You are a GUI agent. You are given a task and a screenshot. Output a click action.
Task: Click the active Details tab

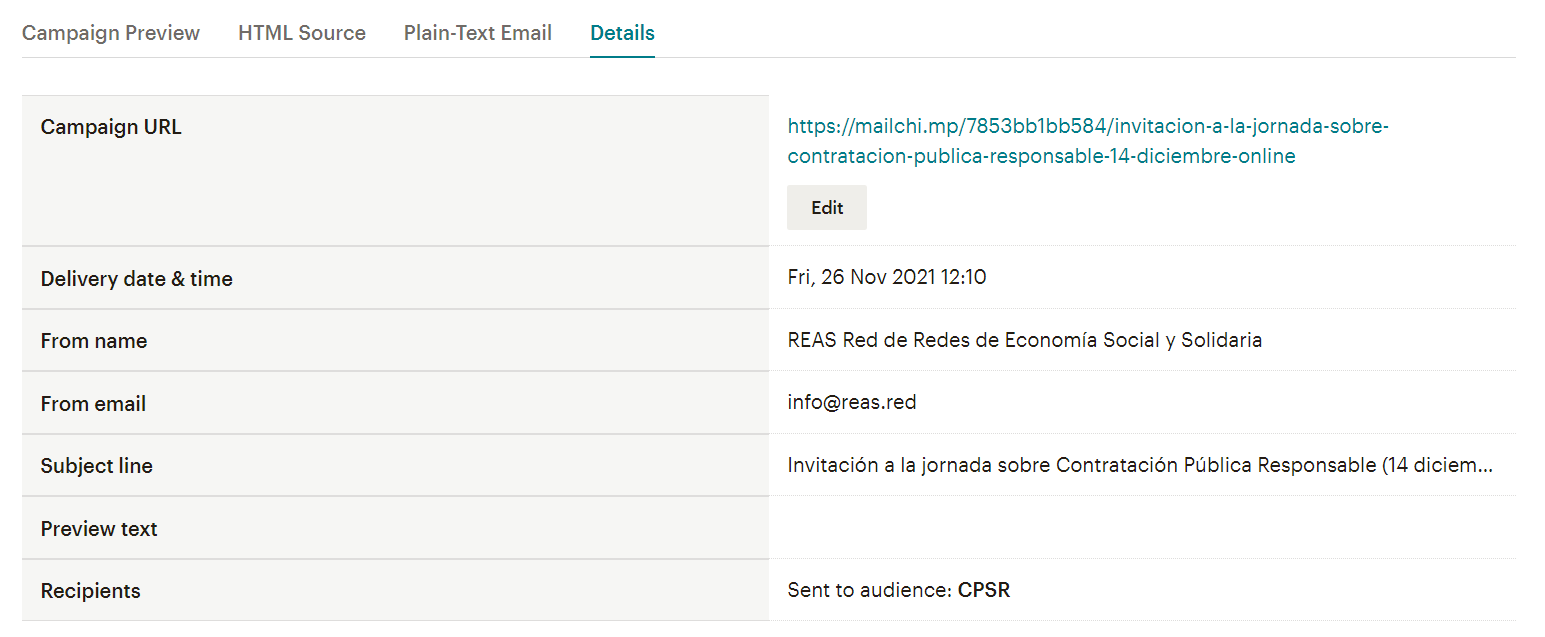(x=622, y=33)
